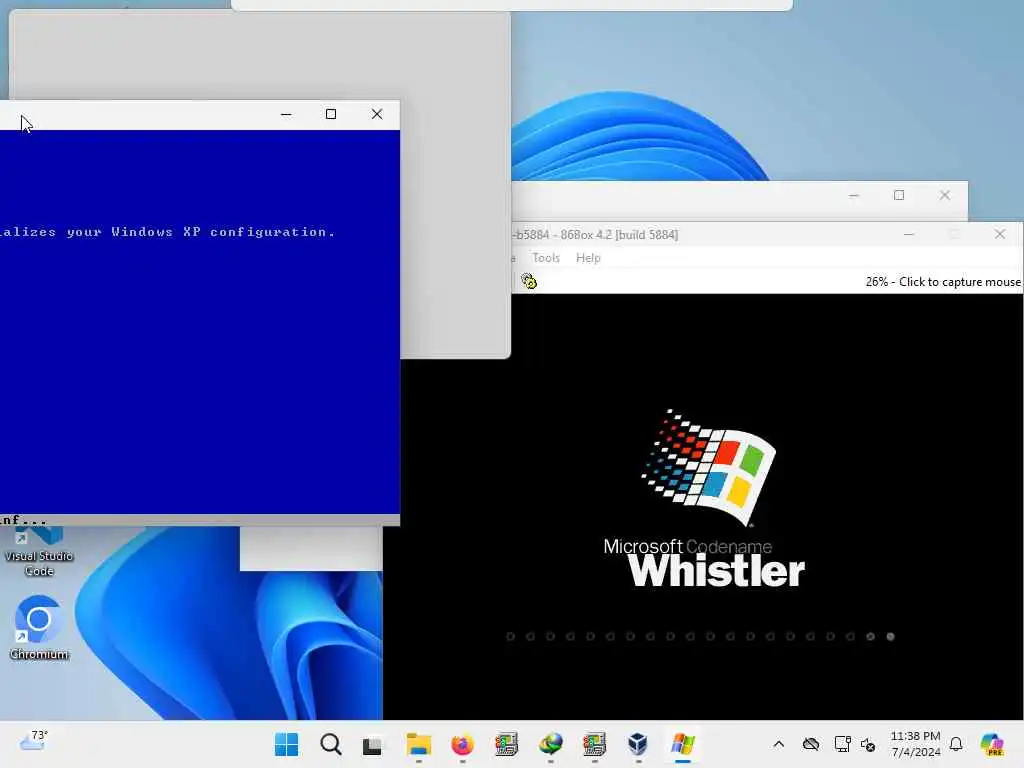Select the active Windows flag taskbar app

(682, 744)
